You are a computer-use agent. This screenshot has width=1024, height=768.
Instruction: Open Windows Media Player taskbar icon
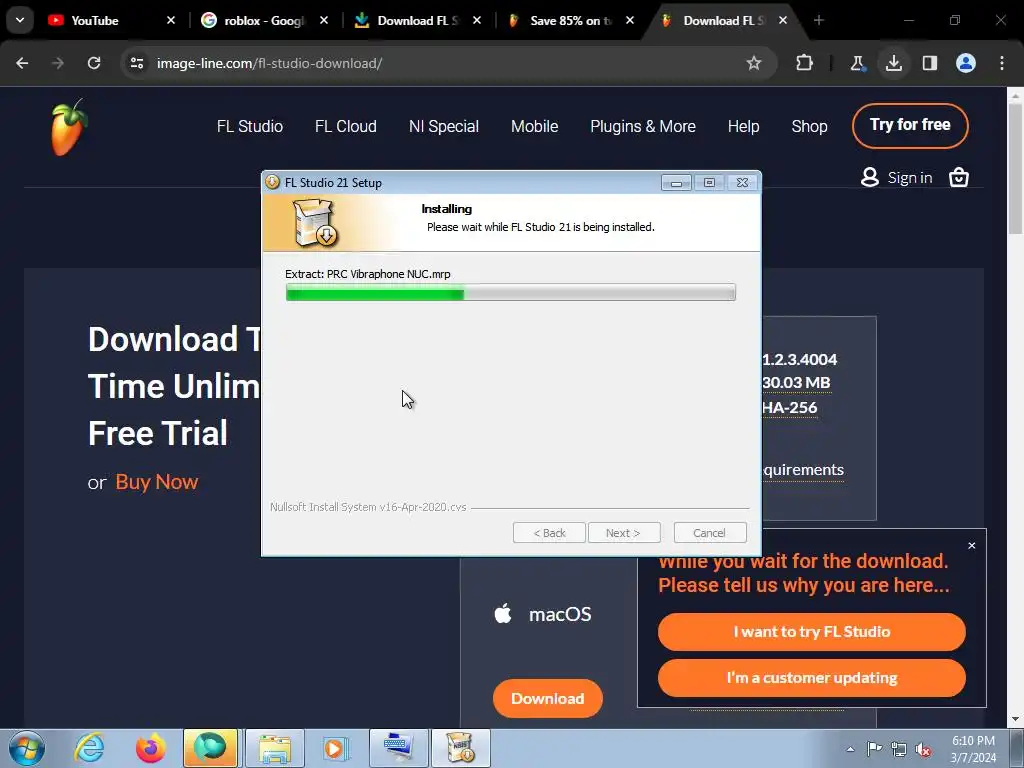336,748
